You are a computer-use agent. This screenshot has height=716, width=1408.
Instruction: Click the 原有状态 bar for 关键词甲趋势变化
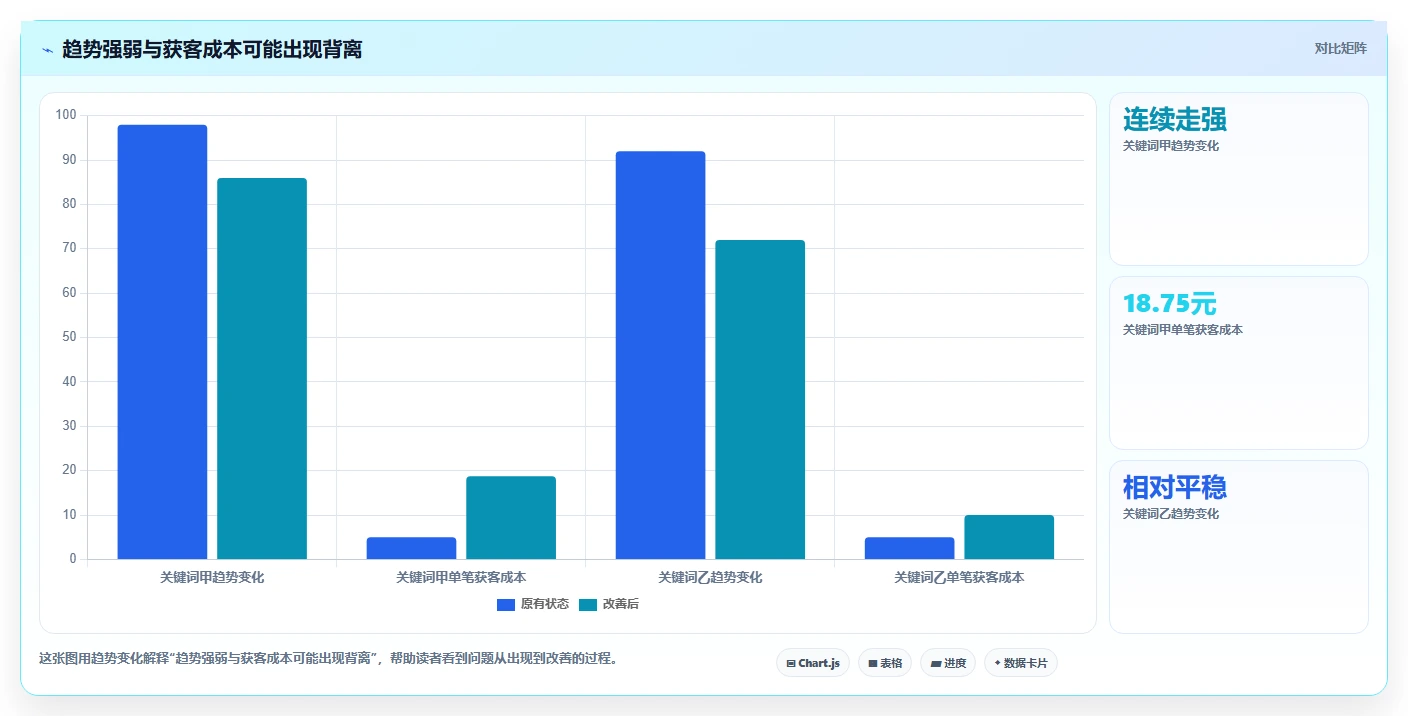(x=162, y=342)
